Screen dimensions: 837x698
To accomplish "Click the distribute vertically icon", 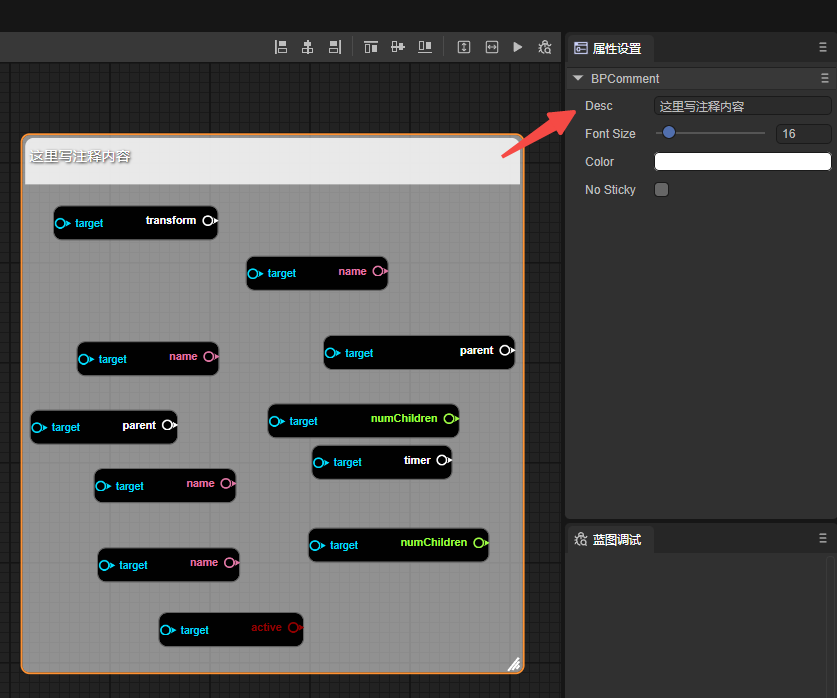I will [464, 47].
